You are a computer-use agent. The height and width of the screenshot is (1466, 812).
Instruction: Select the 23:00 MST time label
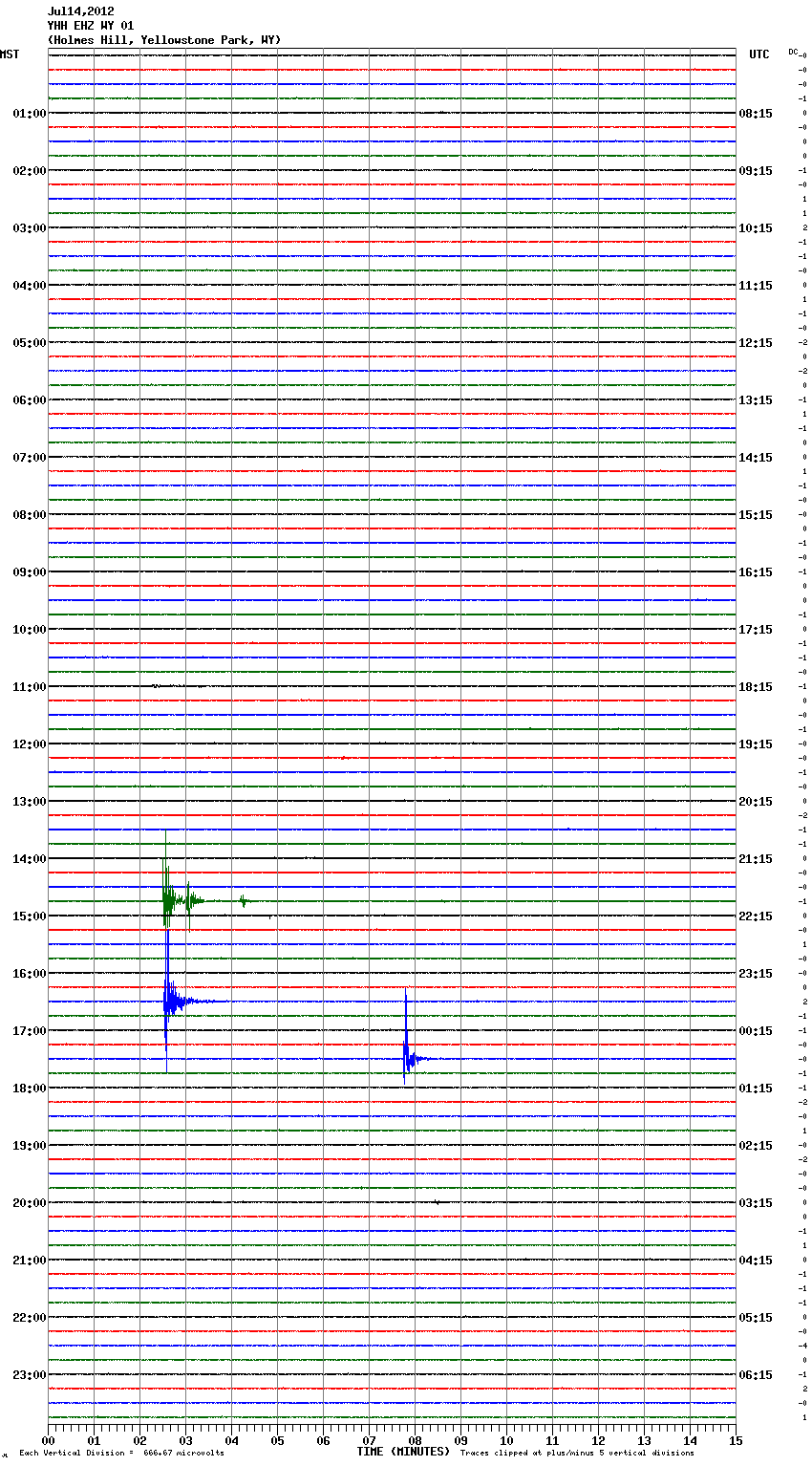pyautogui.click(x=30, y=1375)
